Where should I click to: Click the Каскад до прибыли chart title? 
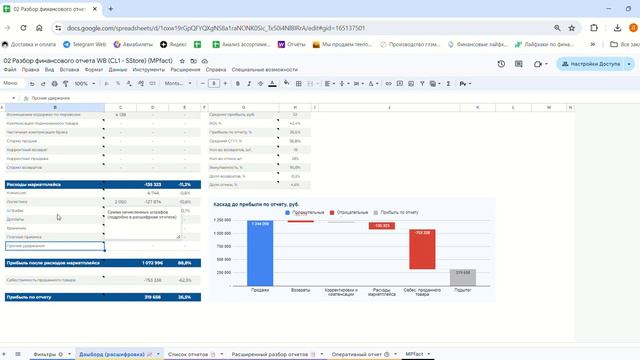pyautogui.click(x=256, y=204)
